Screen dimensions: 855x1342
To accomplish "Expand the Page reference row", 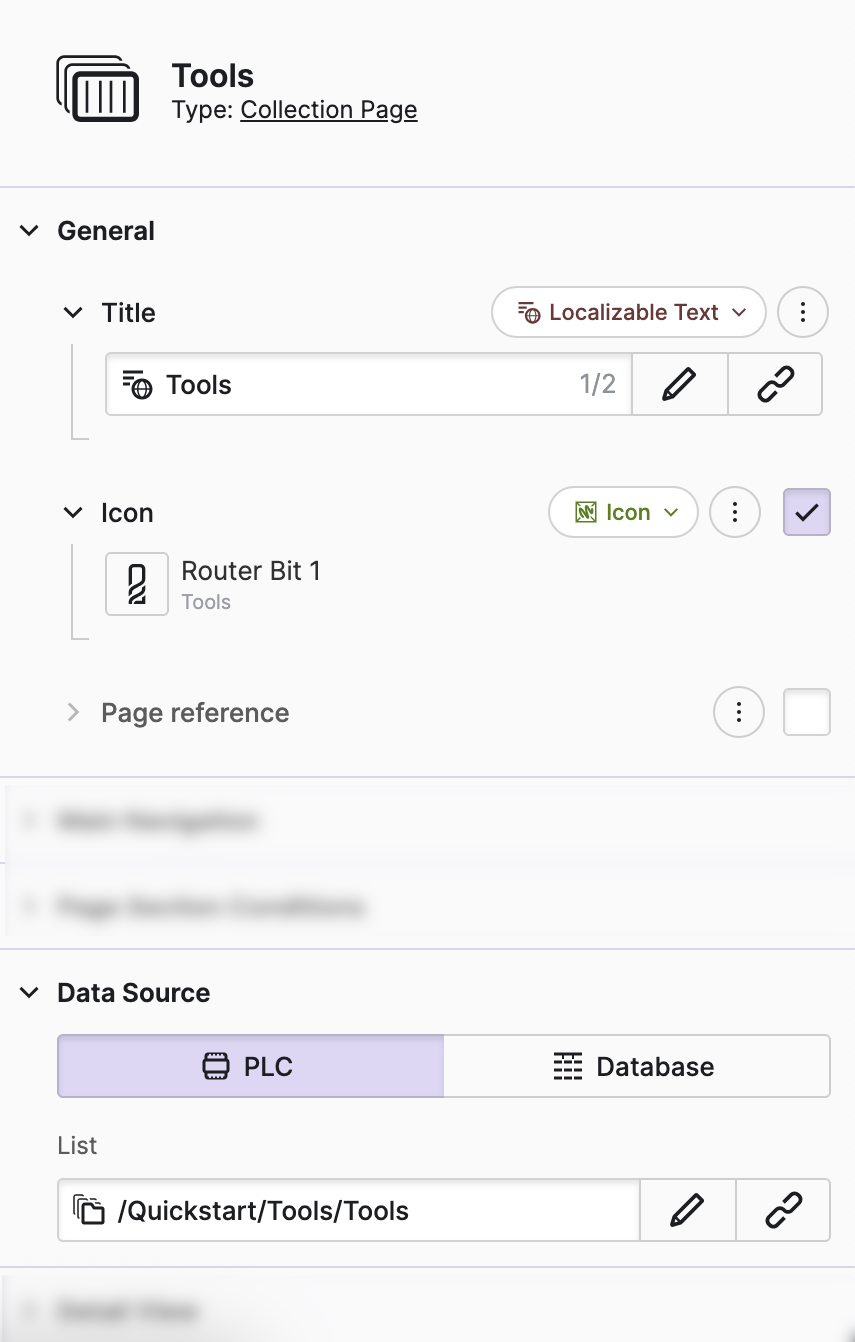I will [x=73, y=713].
